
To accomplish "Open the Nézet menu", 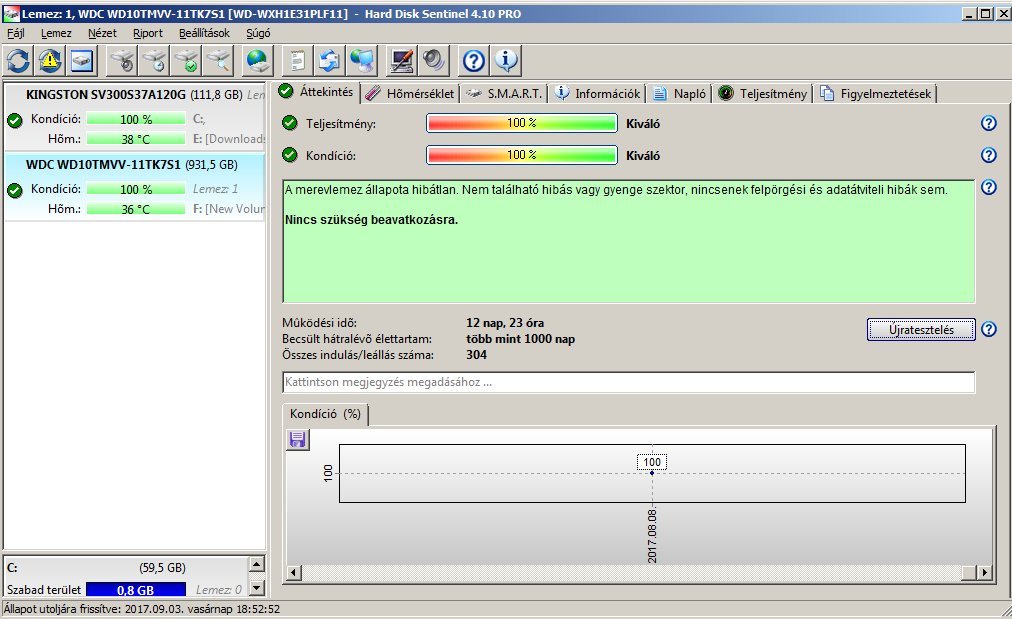I will (x=103, y=33).
